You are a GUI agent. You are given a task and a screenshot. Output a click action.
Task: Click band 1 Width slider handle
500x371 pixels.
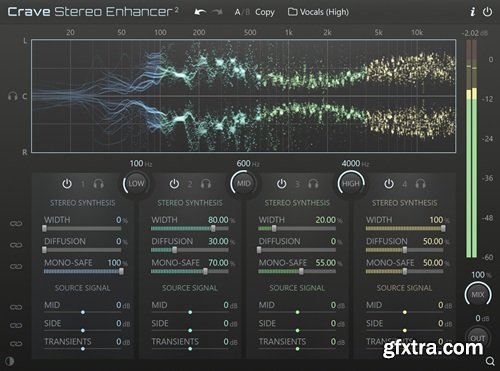coord(44,228)
